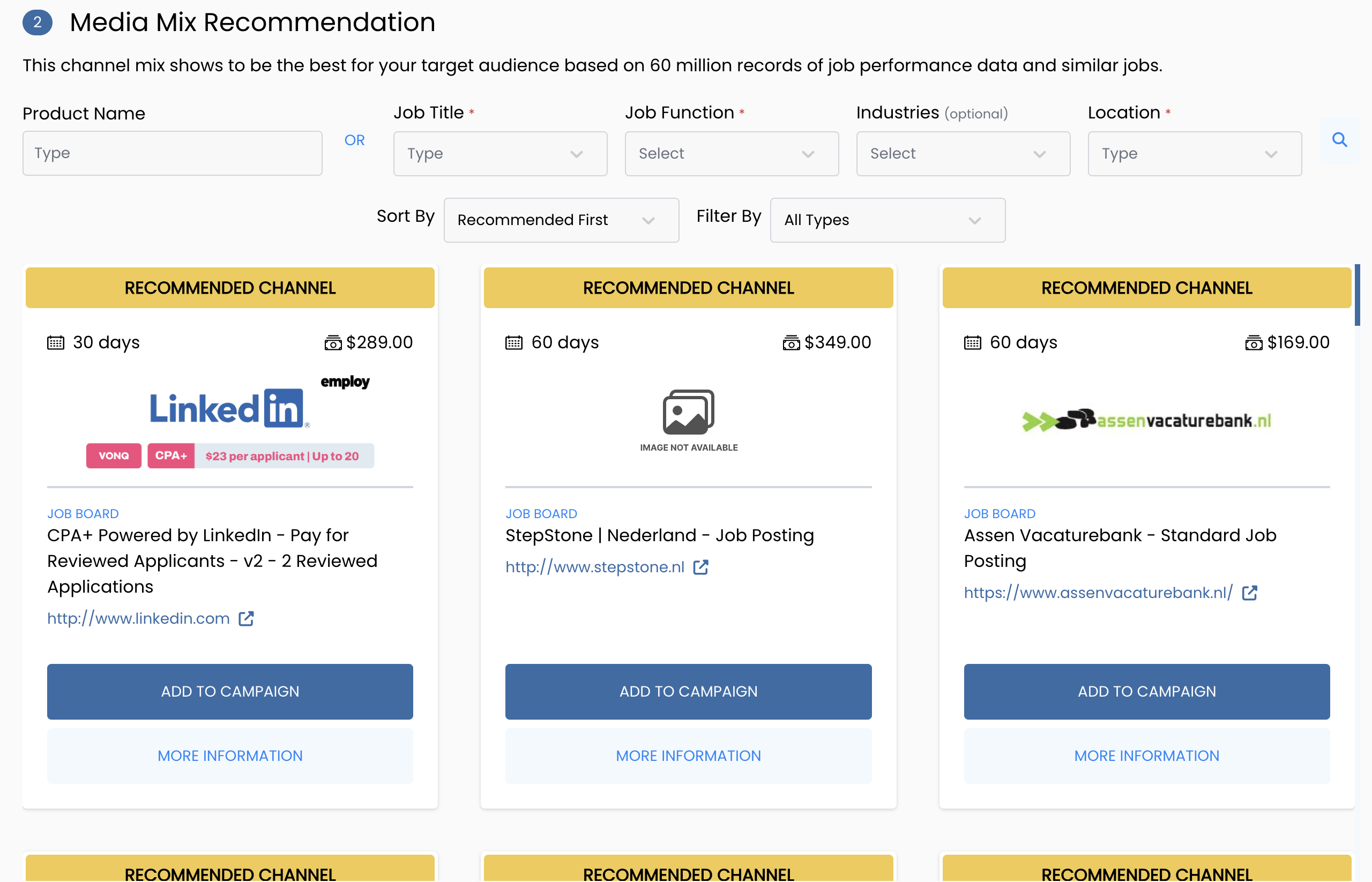Click the image-not-available placeholder icon
The image size is (1372, 882).
point(688,413)
